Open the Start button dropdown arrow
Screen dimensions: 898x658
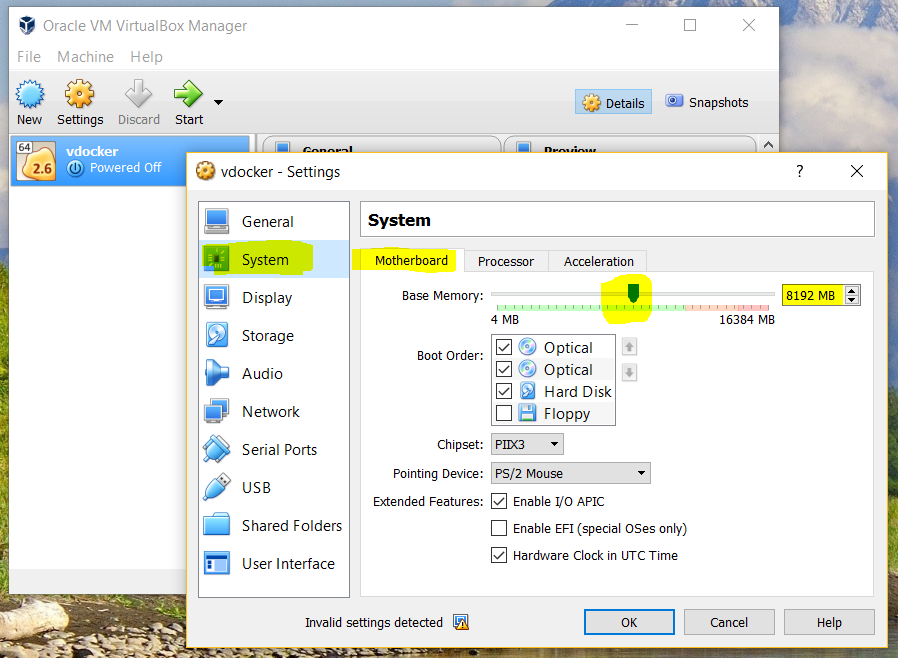tap(218, 103)
